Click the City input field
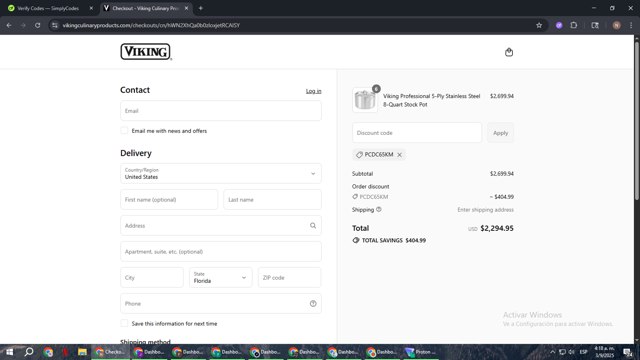The image size is (640, 360). [x=152, y=278]
